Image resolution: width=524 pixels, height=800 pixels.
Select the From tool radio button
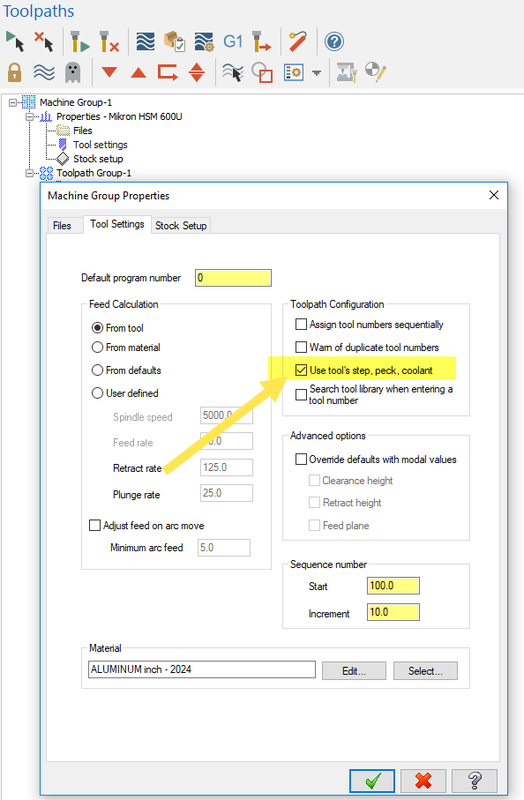tap(97, 328)
